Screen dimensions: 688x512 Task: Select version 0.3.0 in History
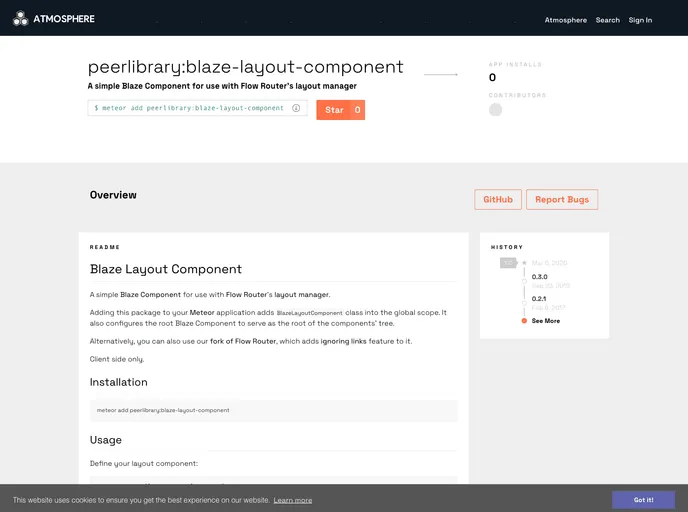539,277
